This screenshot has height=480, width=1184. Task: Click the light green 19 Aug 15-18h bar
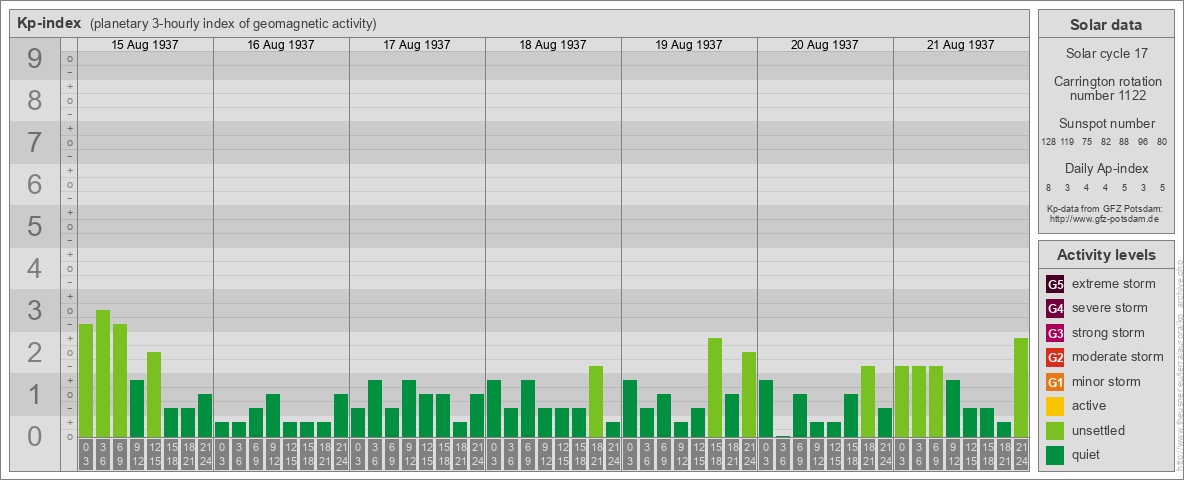tap(714, 387)
